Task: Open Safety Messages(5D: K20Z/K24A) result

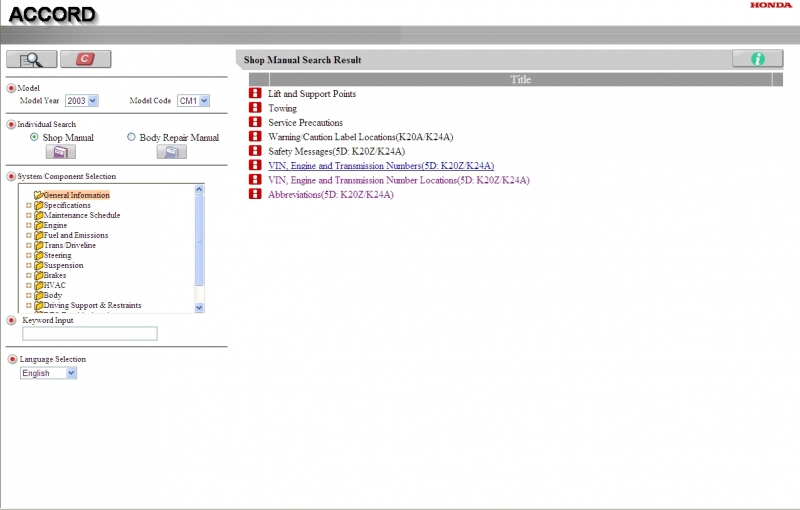Action: 337,151
